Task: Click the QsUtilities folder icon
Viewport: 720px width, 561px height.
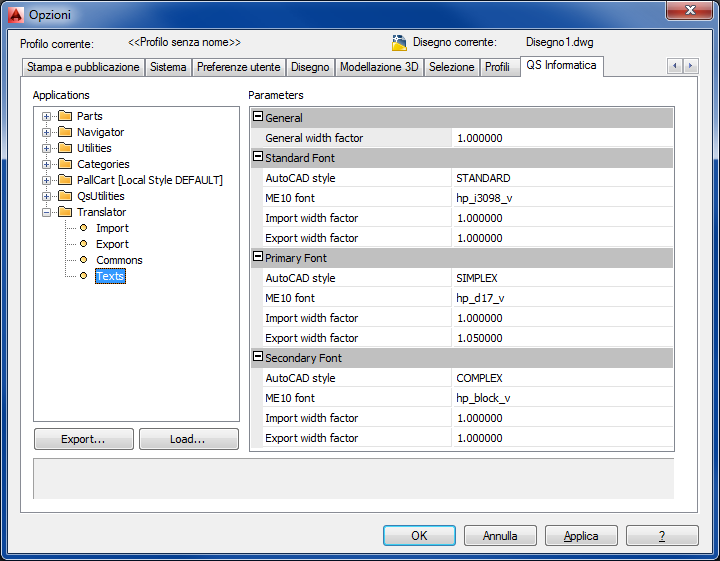Action: click(x=65, y=196)
